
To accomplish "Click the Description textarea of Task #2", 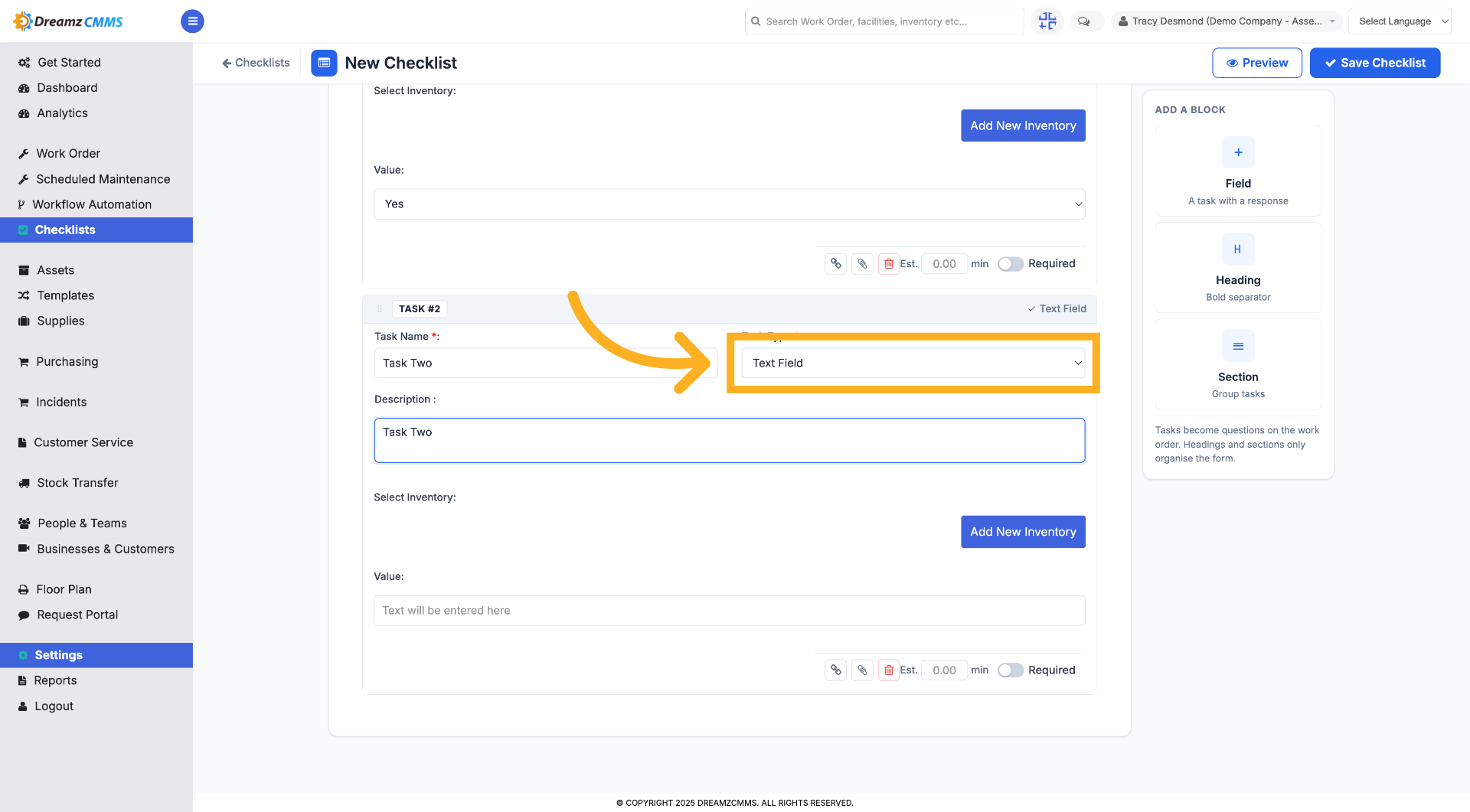I will click(729, 440).
